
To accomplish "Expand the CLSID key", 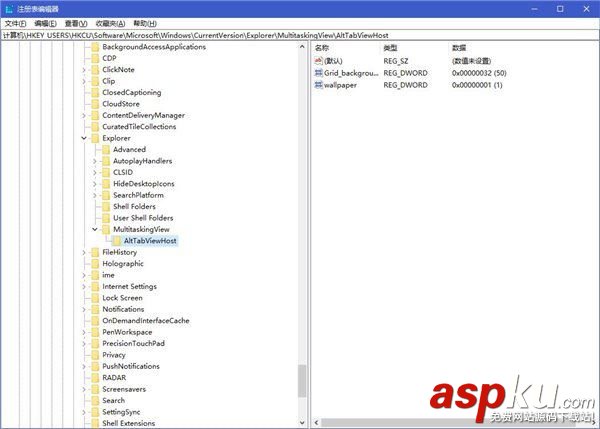I will (95, 173).
